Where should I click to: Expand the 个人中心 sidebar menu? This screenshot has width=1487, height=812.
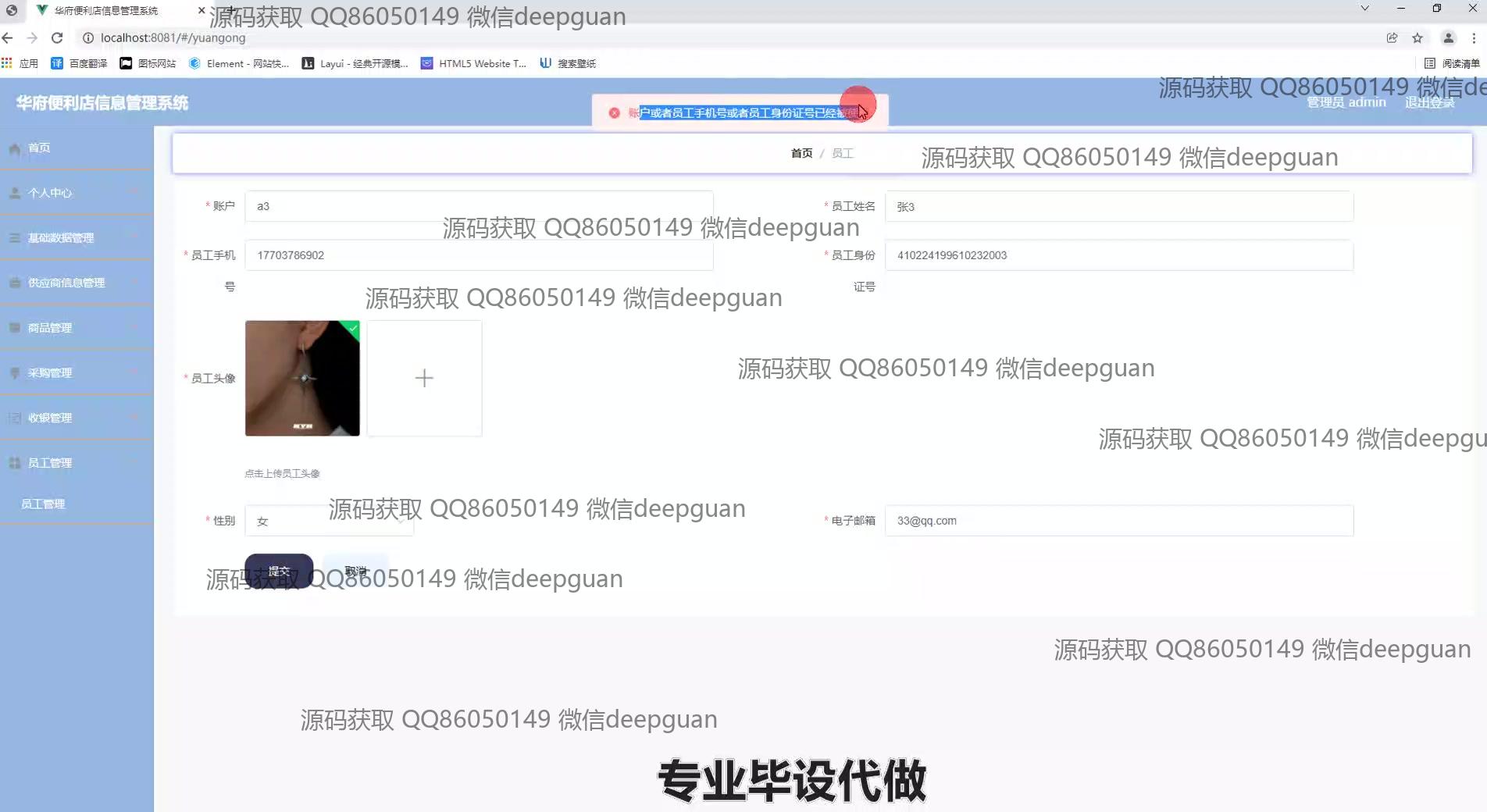[77, 193]
